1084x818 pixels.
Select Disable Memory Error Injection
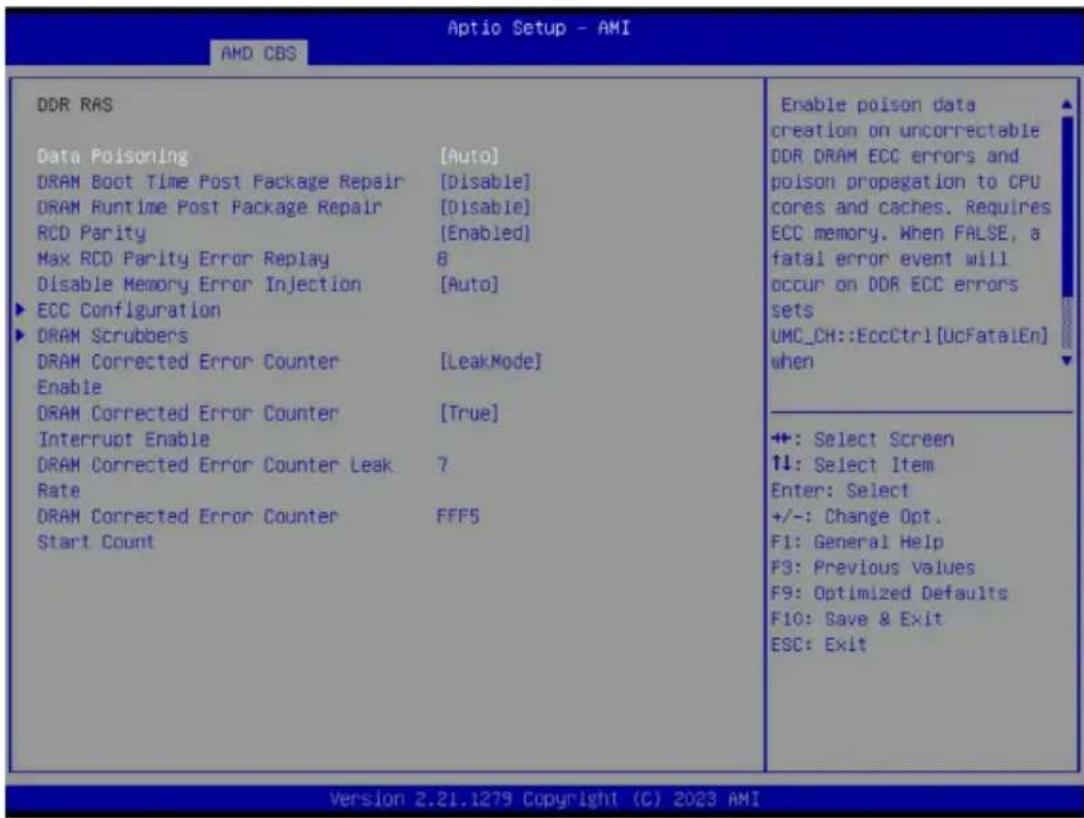pyautogui.click(x=199, y=284)
